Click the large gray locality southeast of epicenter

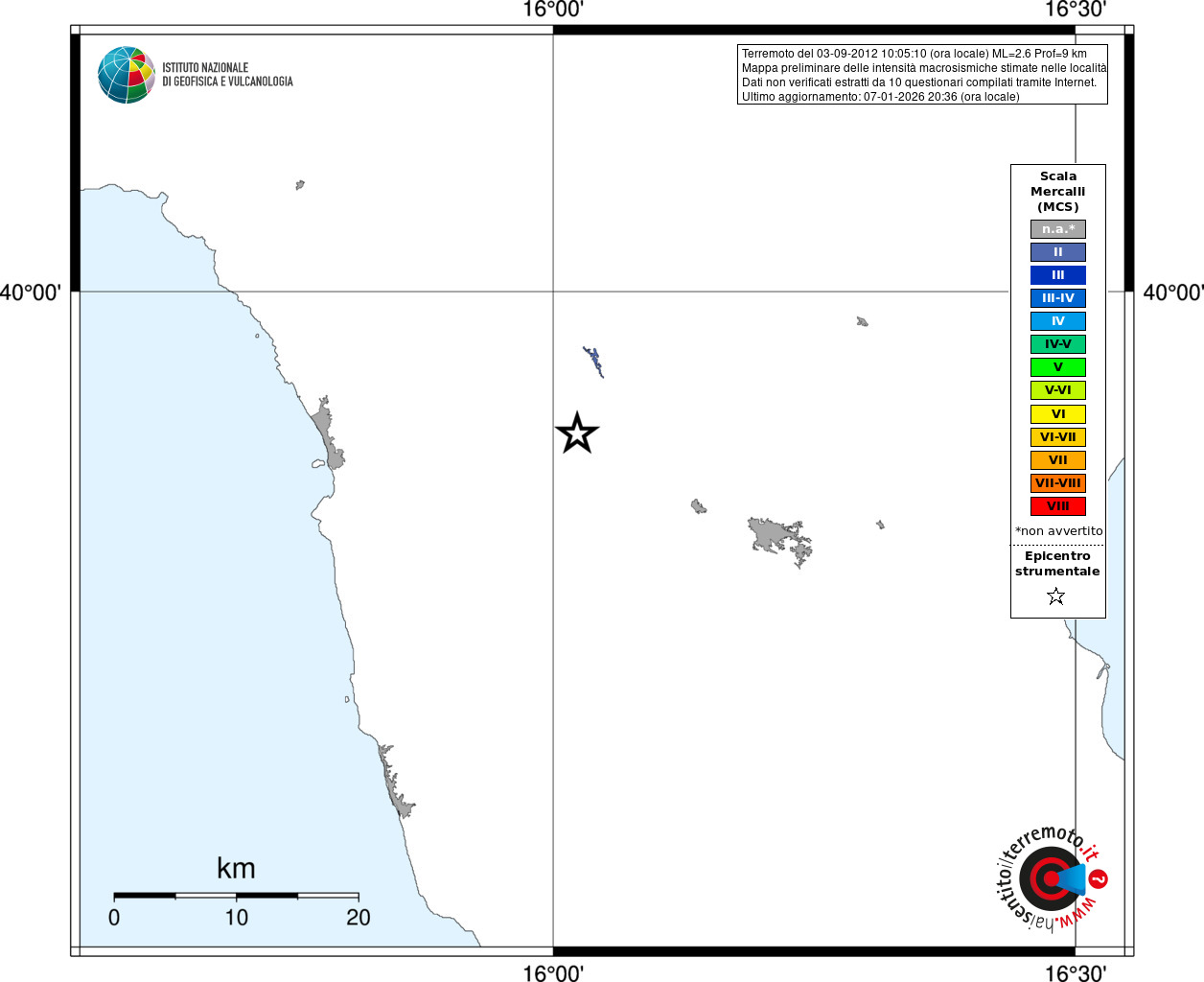click(778, 538)
